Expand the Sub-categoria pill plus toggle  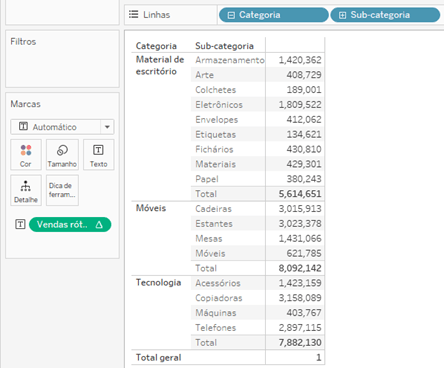tap(343, 15)
